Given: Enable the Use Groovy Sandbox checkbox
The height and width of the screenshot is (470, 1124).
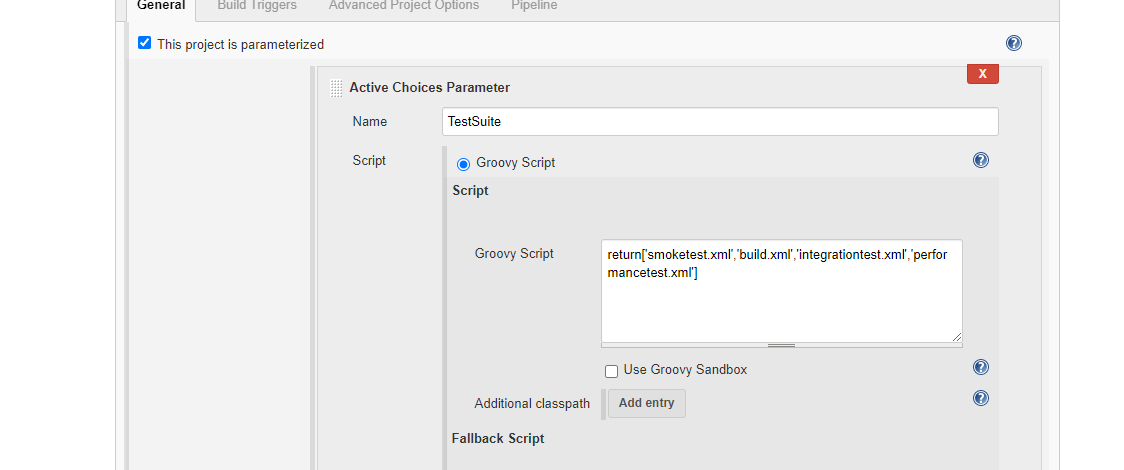Looking at the screenshot, I should click(611, 371).
